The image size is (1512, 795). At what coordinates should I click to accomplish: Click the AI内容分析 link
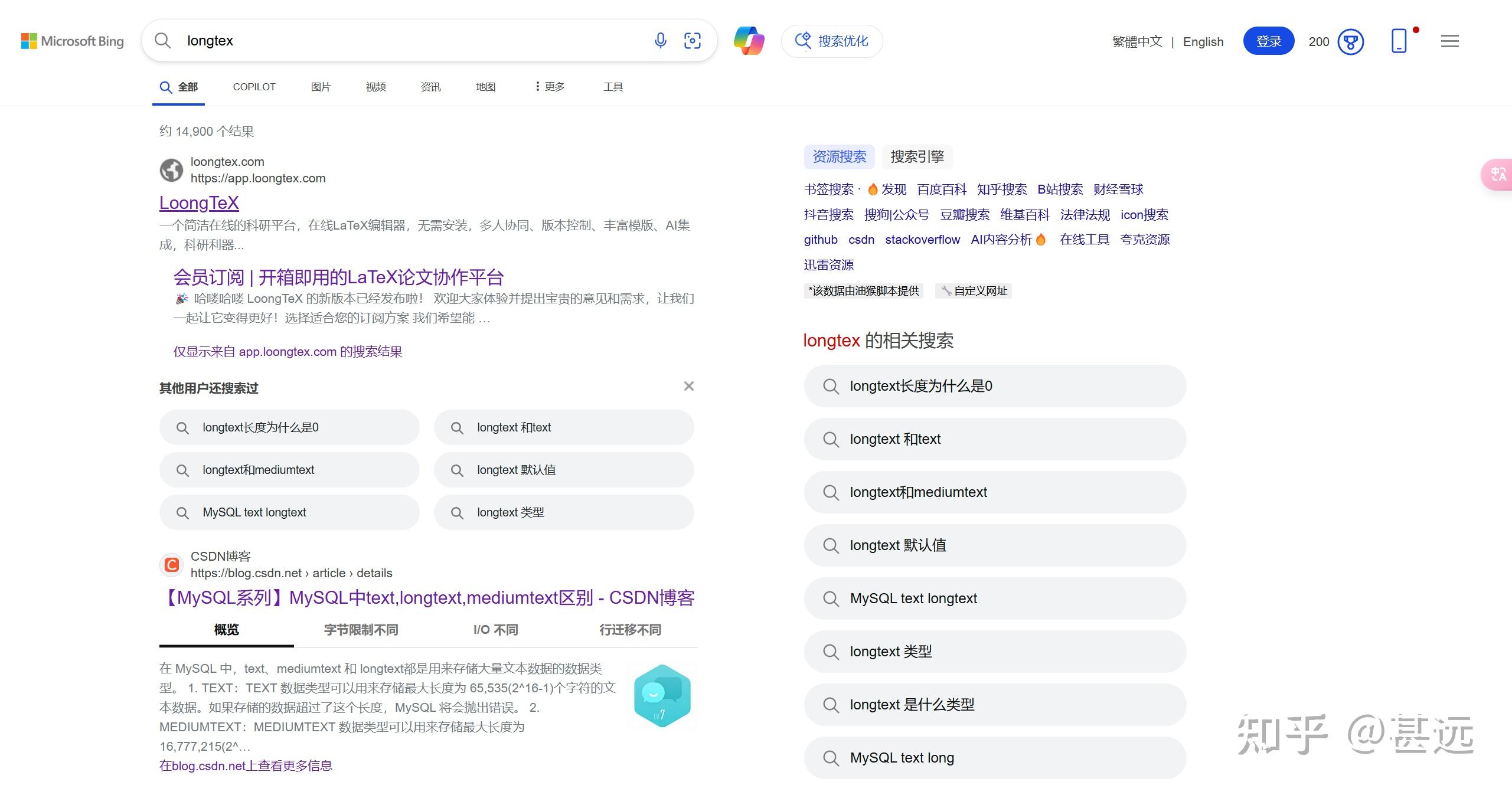pos(1008,240)
